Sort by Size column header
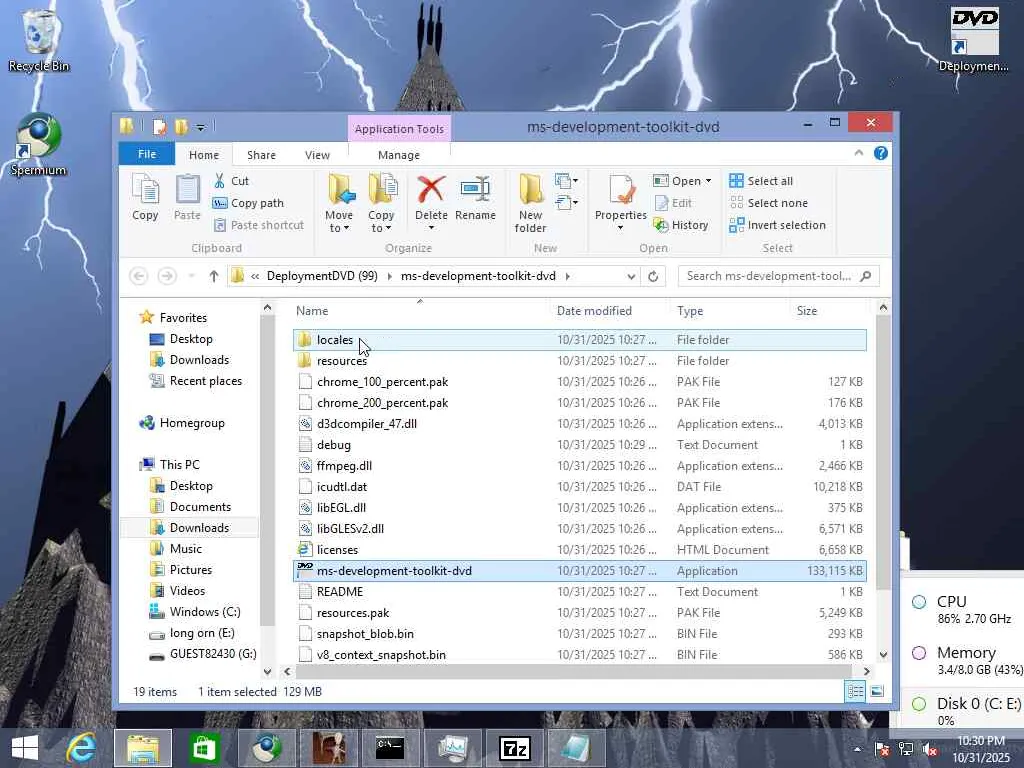Image resolution: width=1024 pixels, height=768 pixels. (x=829, y=311)
